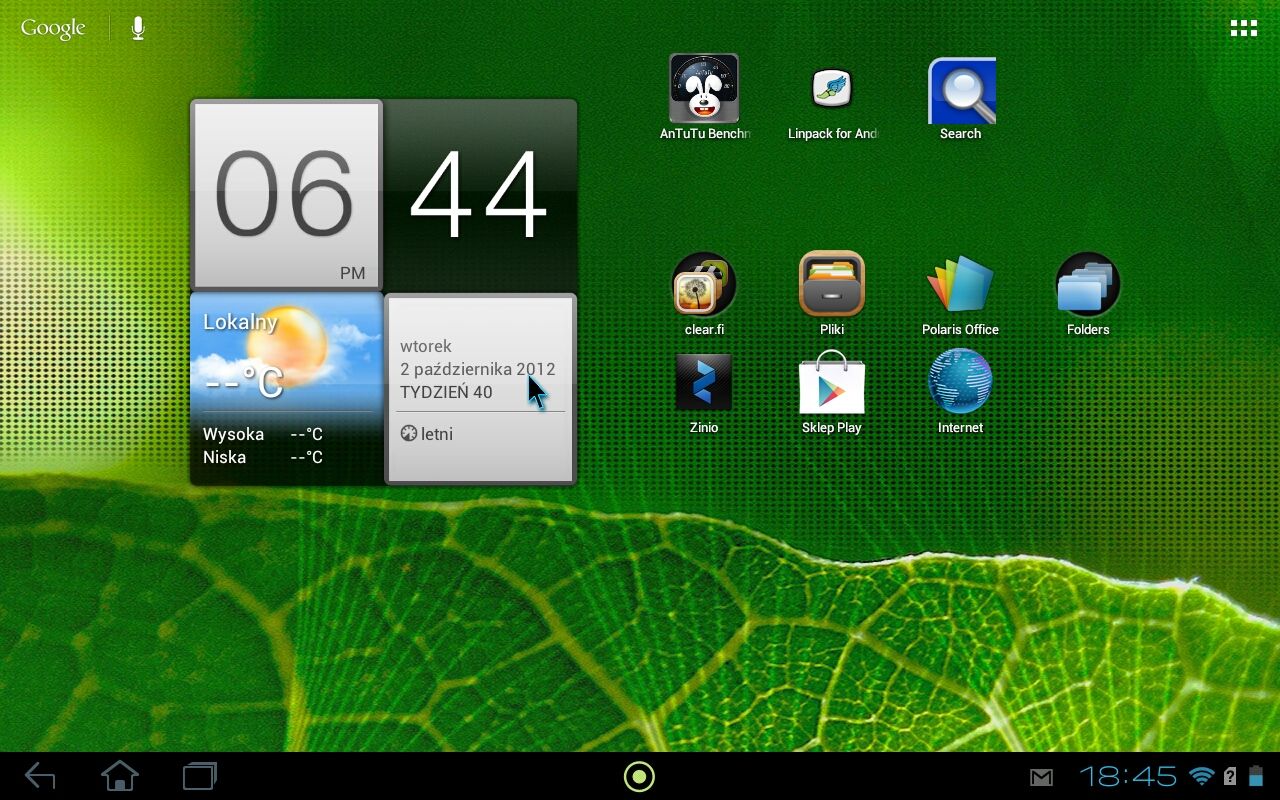
Task: Tap the Google search box logo
Action: (53, 29)
